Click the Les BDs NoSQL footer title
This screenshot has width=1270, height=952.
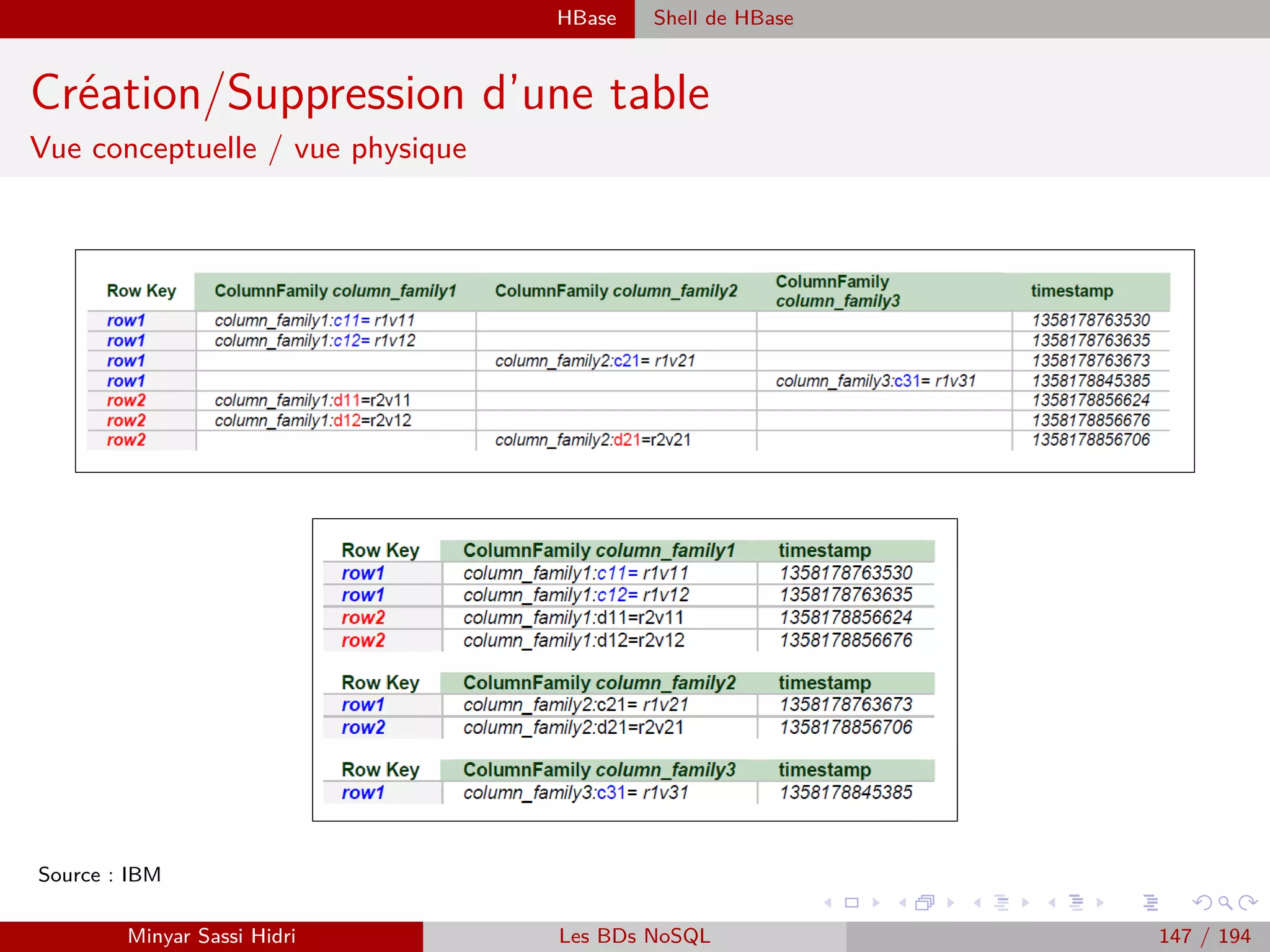[634, 936]
